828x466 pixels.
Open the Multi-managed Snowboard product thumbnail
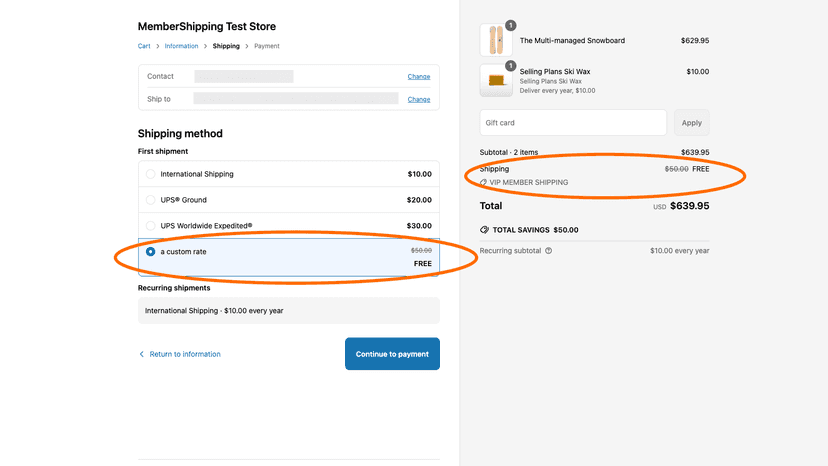pyautogui.click(x=496, y=40)
